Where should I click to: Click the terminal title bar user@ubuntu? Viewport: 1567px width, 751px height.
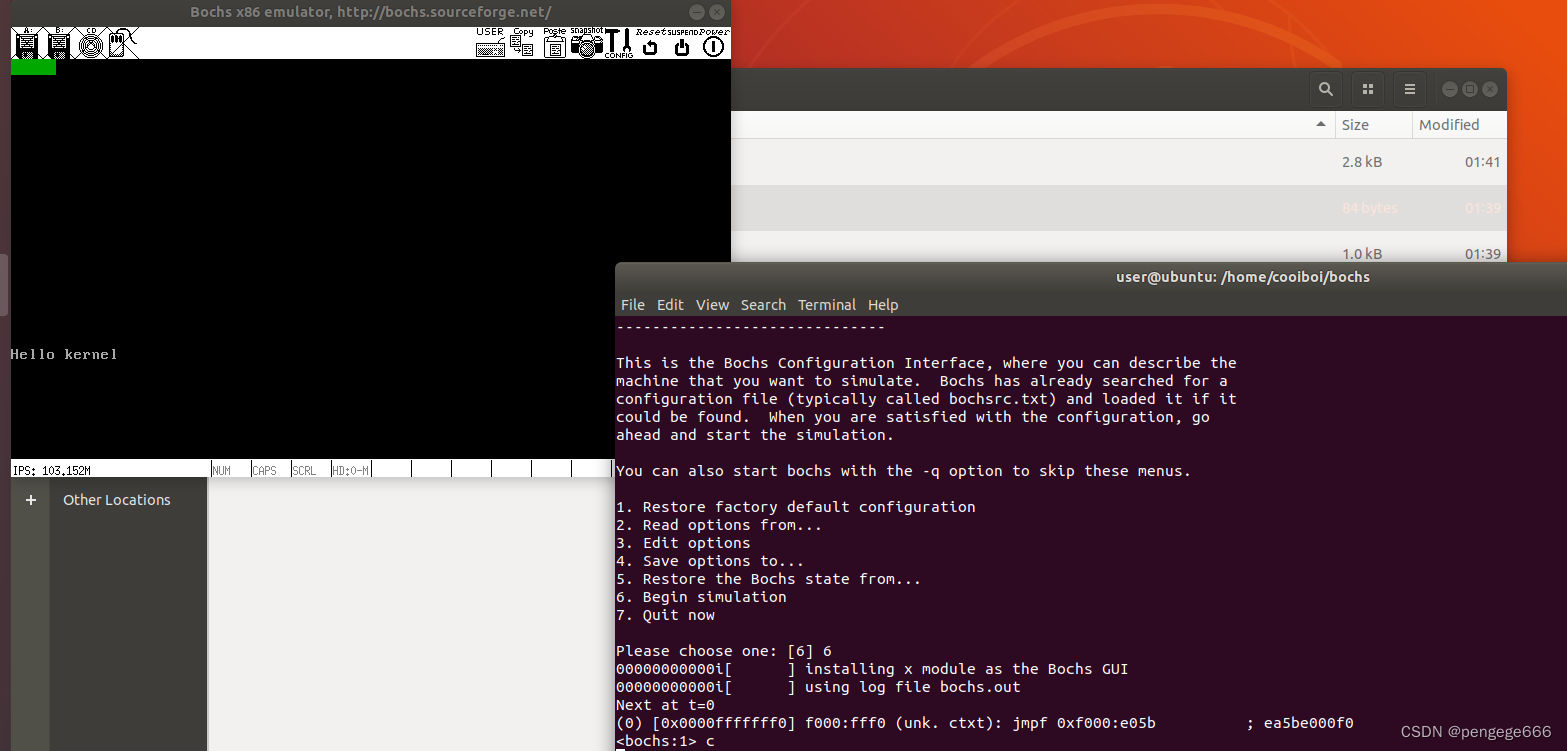point(1243,277)
